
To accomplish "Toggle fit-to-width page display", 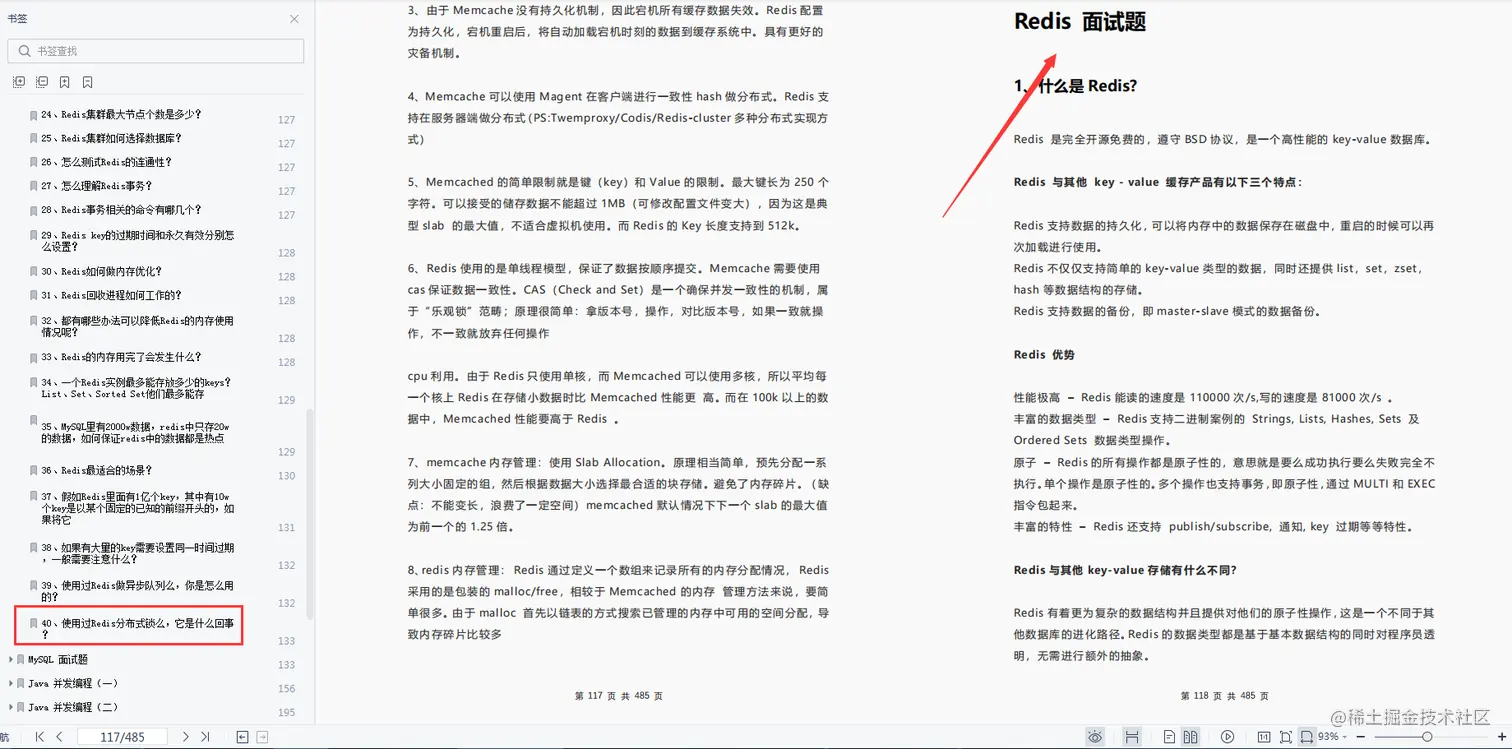I will tap(1309, 736).
